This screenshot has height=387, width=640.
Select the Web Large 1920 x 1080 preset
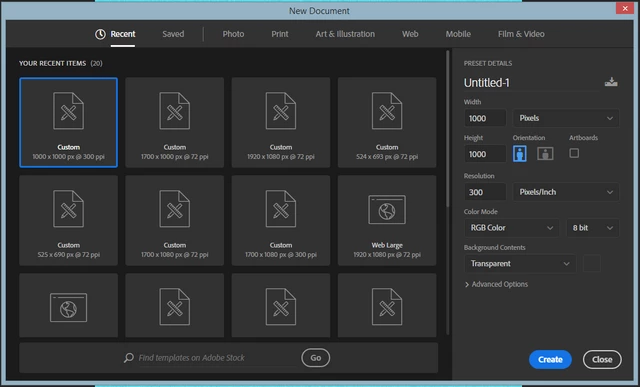pyautogui.click(x=387, y=220)
